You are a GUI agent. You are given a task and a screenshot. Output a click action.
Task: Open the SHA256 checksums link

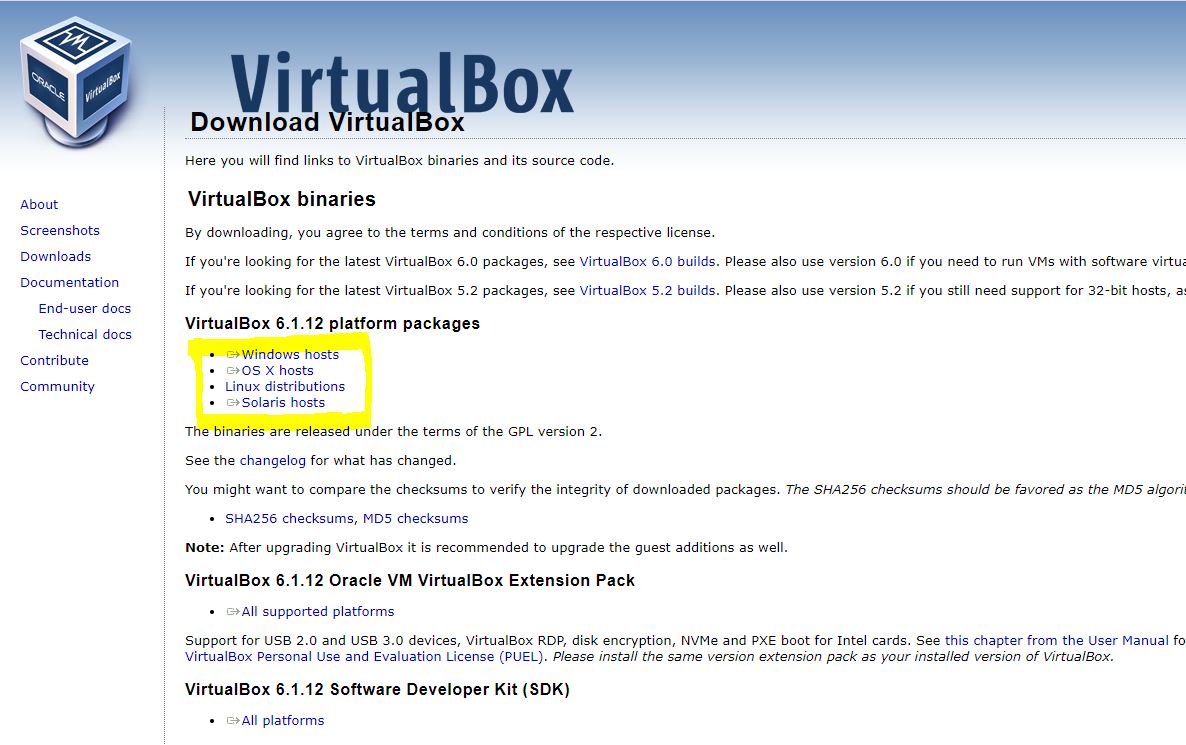[289, 519]
